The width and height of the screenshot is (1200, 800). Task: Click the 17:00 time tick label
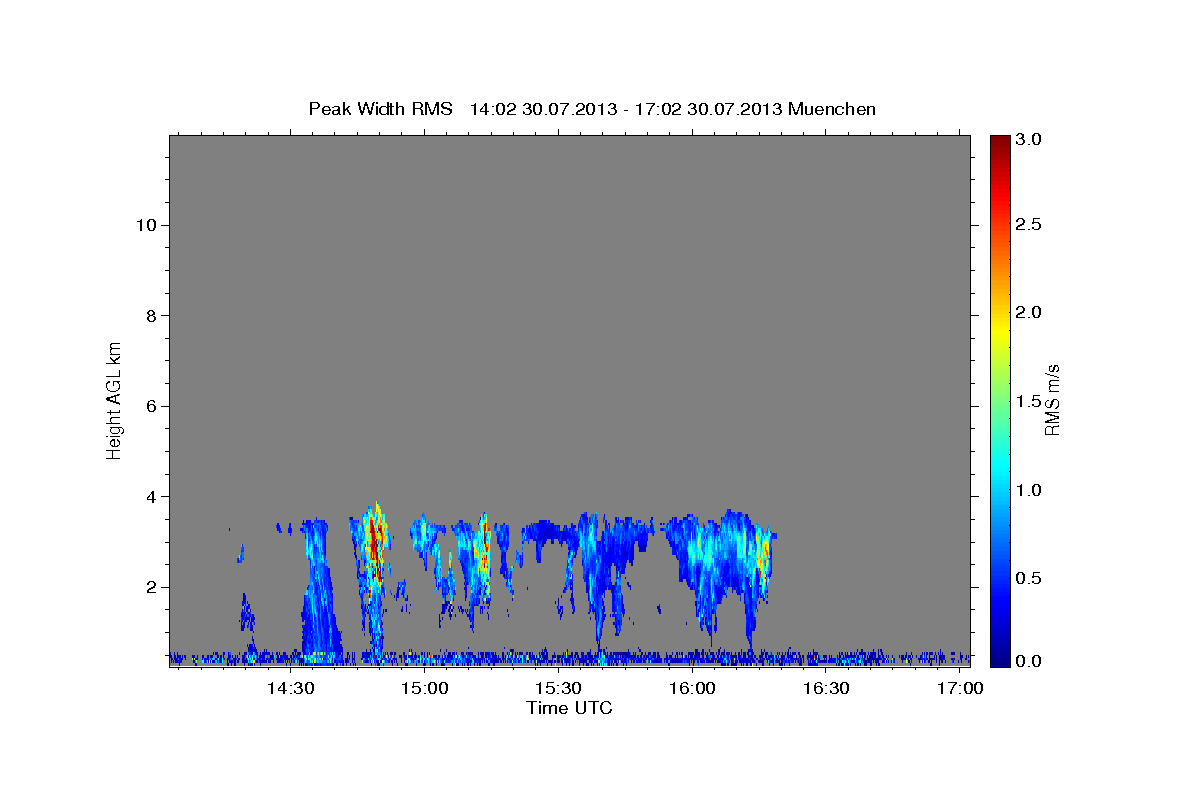(x=960, y=689)
